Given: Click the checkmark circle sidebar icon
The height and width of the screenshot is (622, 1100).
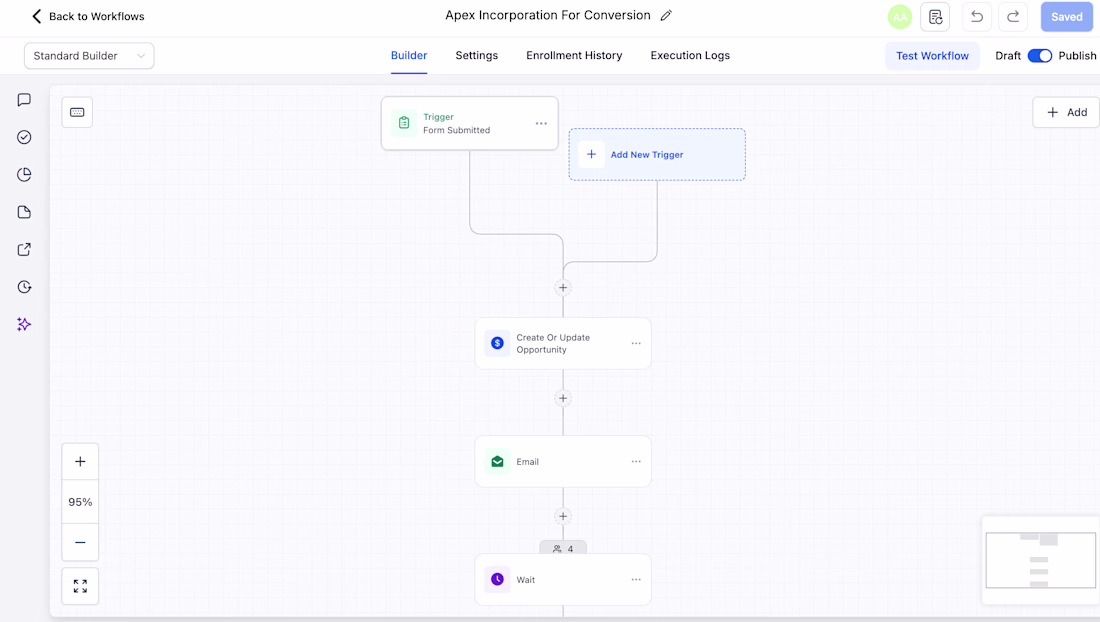Looking at the screenshot, I should (24, 137).
